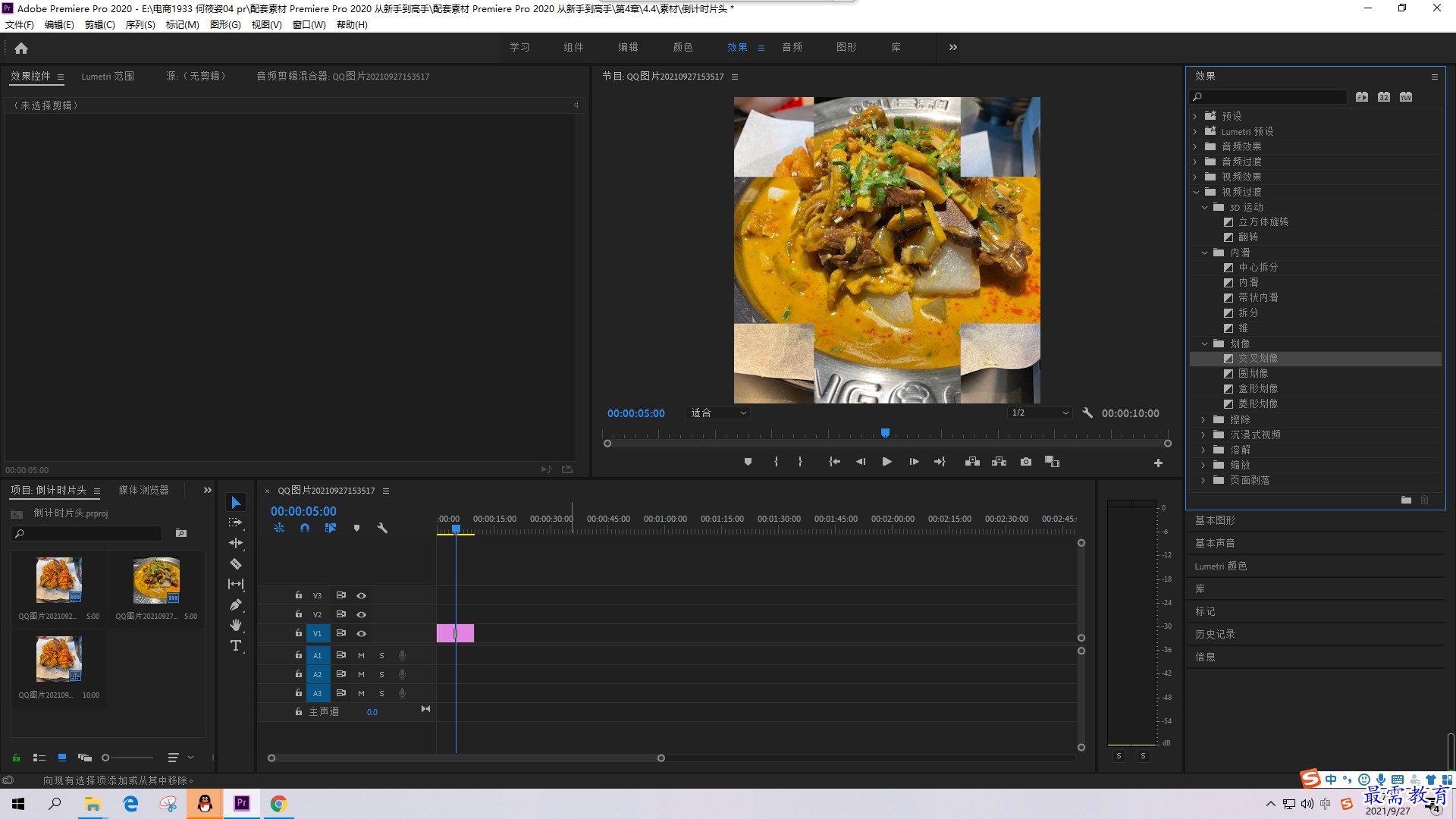Open the 序列(S) menu

(x=140, y=24)
